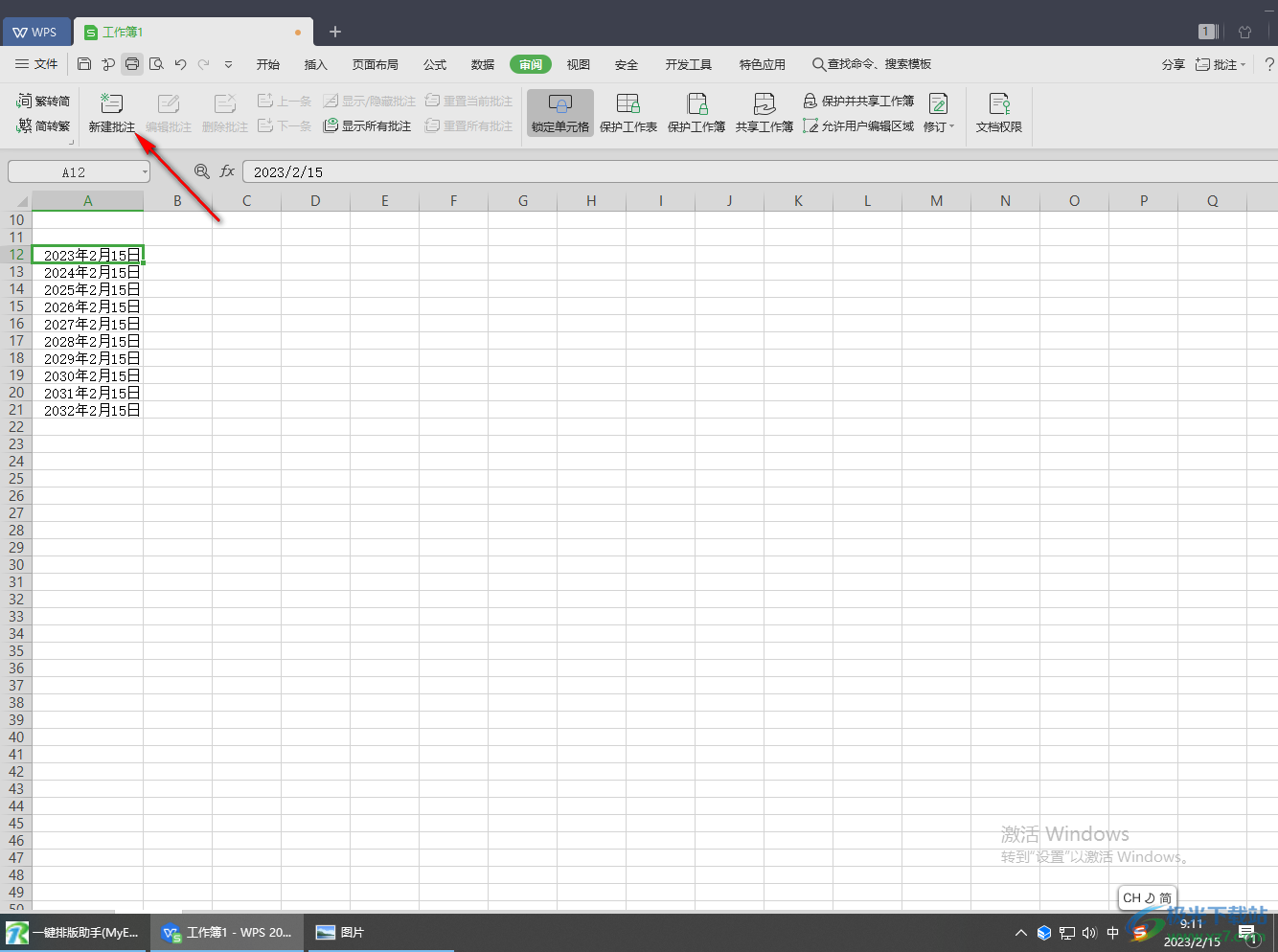Click the select-all corner of the grid

coord(16,201)
